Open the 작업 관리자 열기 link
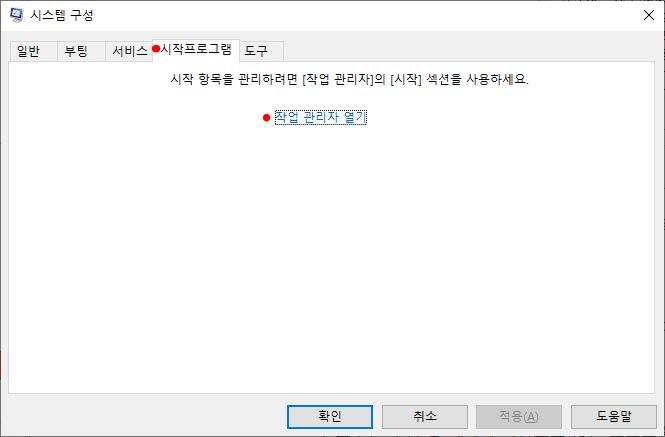 pos(321,117)
